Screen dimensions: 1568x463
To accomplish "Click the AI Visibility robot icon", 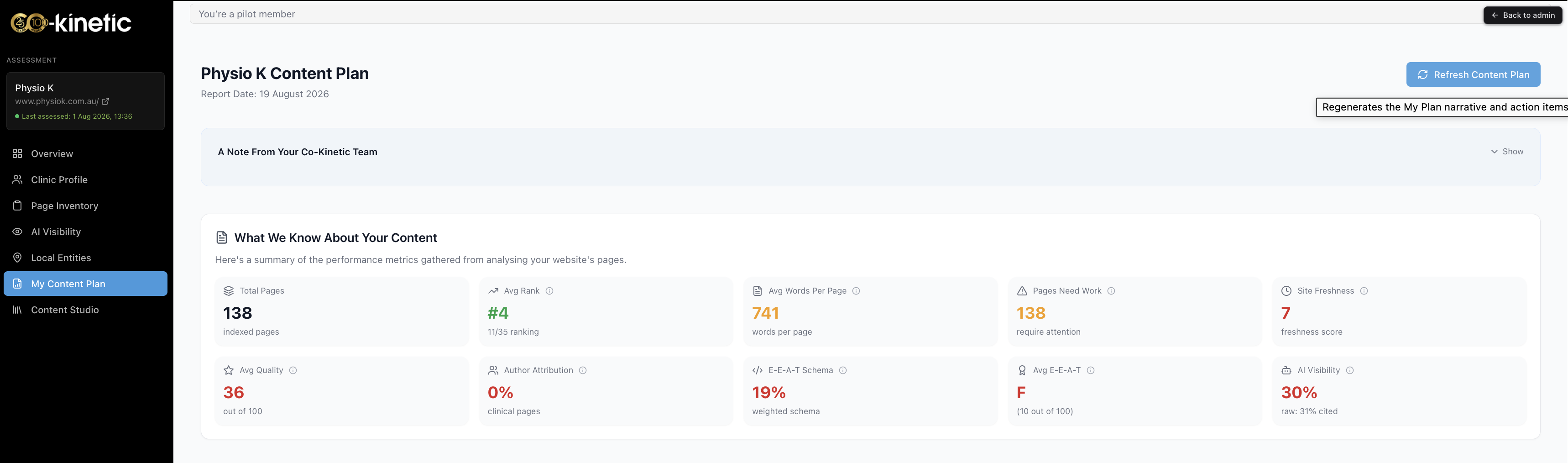I will [x=1286, y=370].
